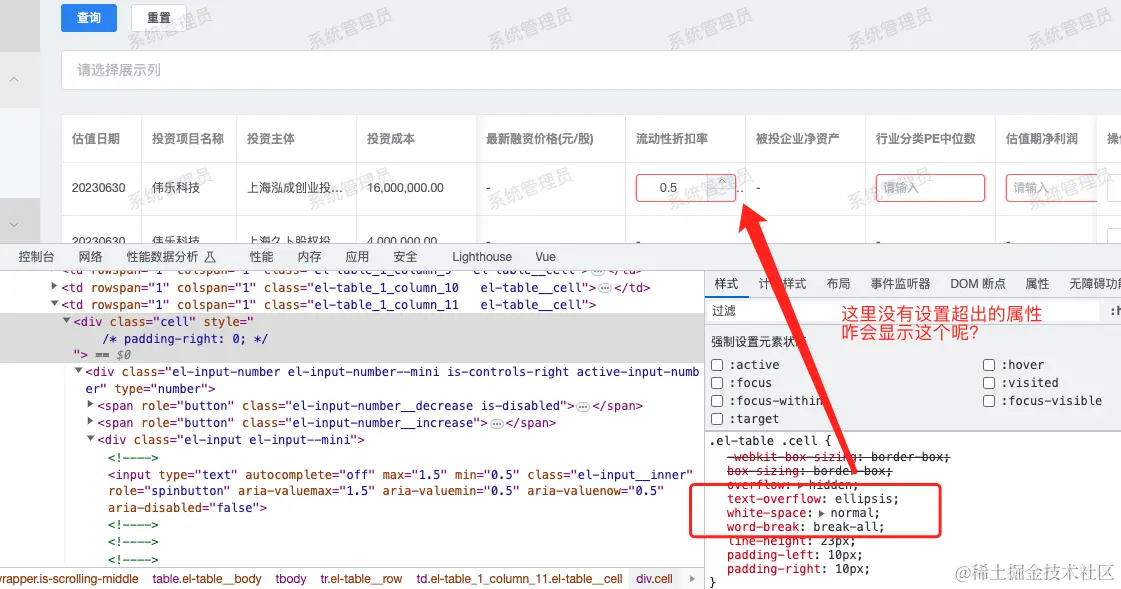The image size is (1121, 589).
Task: Click the 重置 button
Action: coord(159,18)
